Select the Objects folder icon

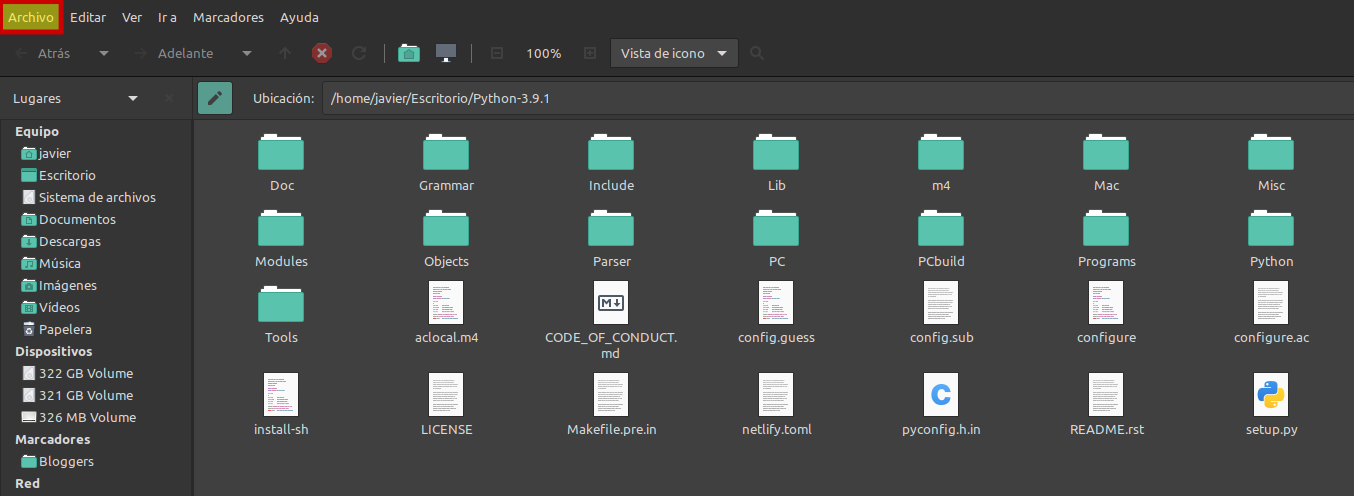(446, 227)
